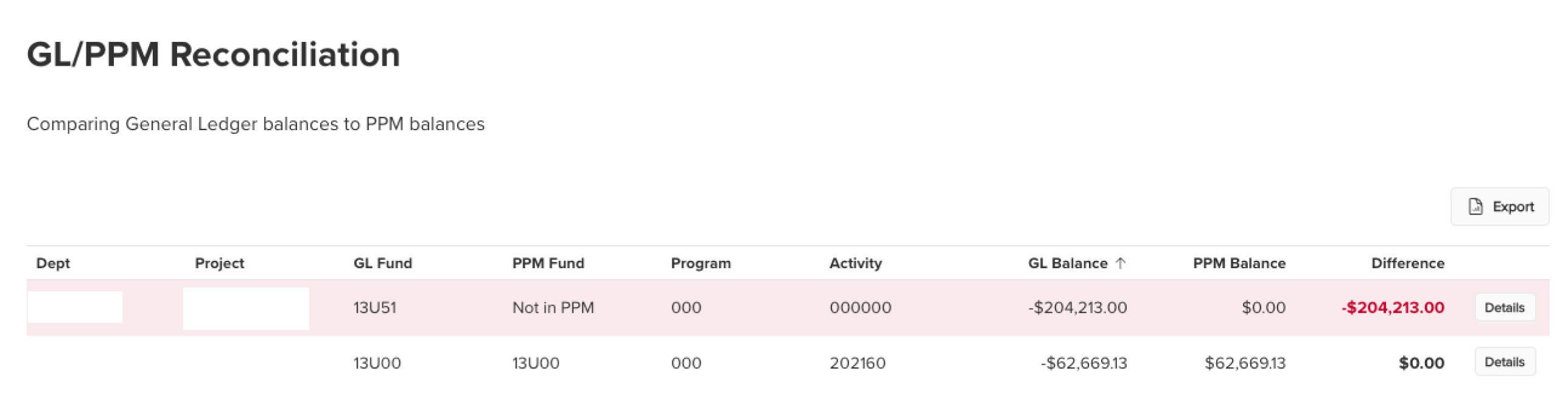Sort the table by the Dept column
This screenshot has height=402, width=1568.
pos(52,263)
